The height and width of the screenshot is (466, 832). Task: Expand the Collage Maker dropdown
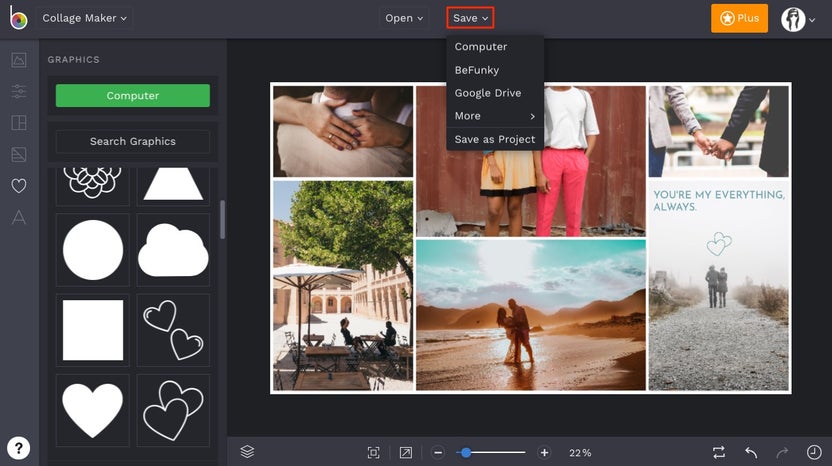coord(84,18)
